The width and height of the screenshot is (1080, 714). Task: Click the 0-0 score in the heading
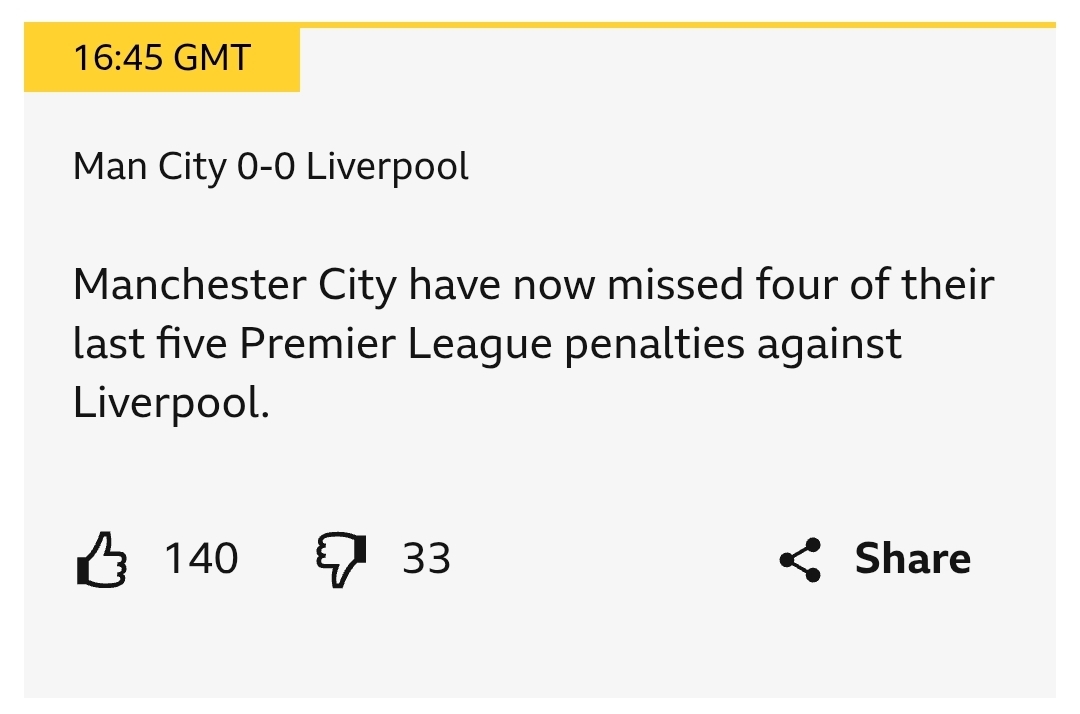[x=266, y=166]
